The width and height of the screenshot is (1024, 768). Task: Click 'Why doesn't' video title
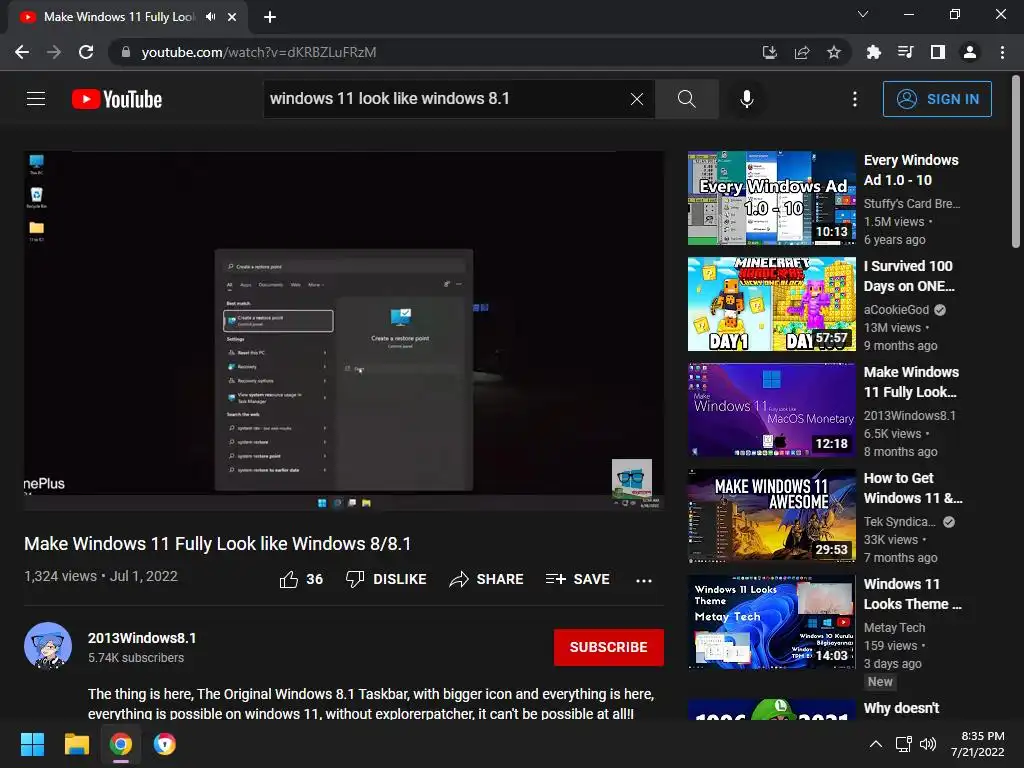pyautogui.click(x=901, y=708)
